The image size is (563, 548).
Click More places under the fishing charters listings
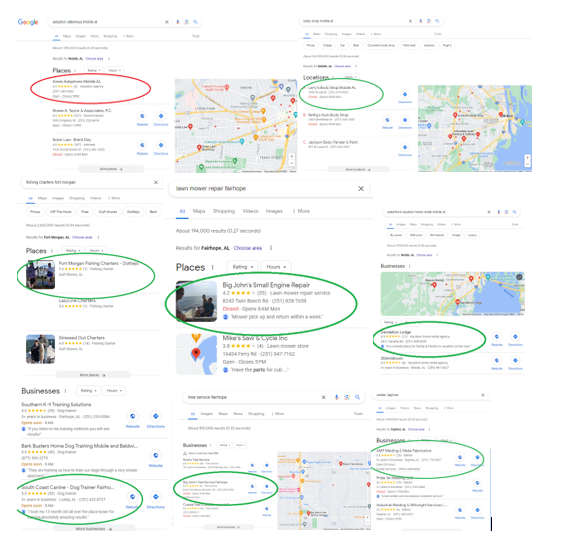point(93,375)
